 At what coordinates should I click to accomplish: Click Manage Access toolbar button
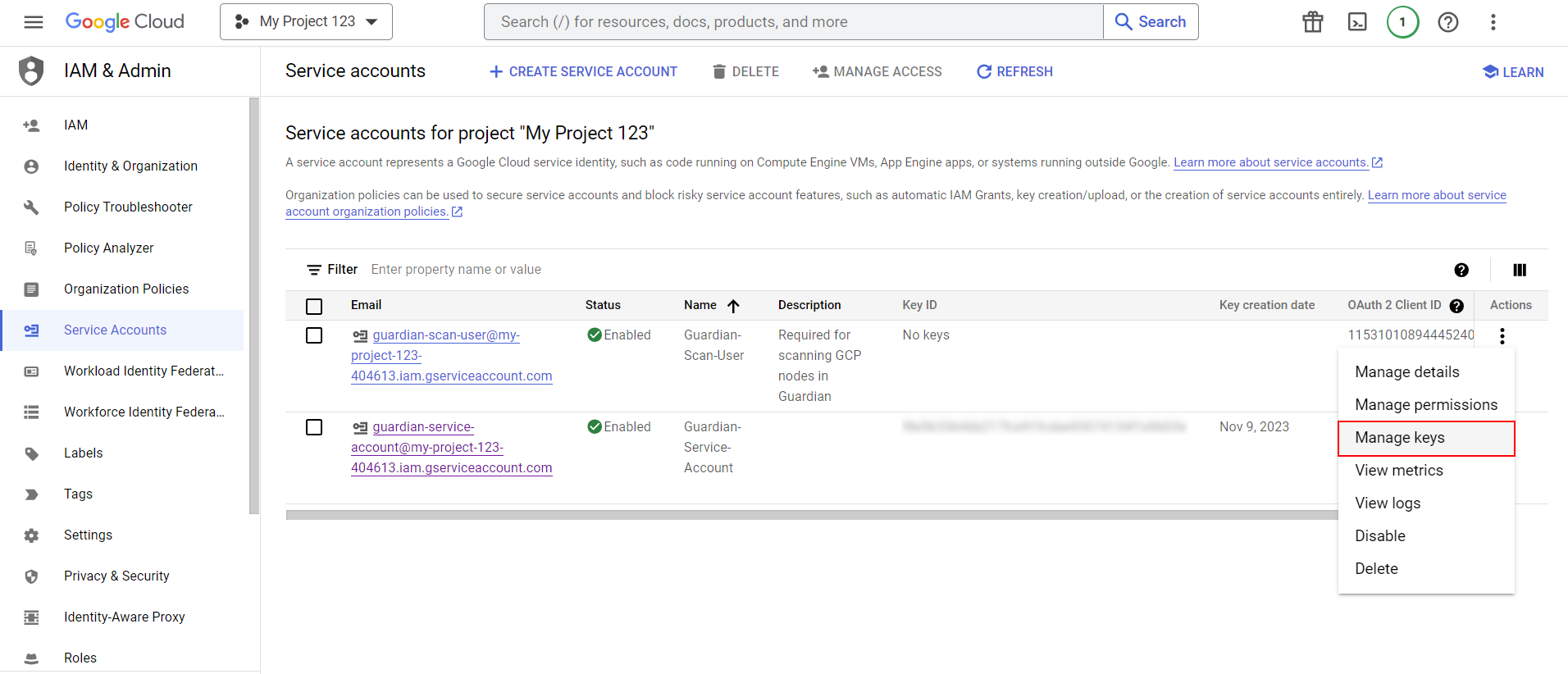click(x=877, y=72)
